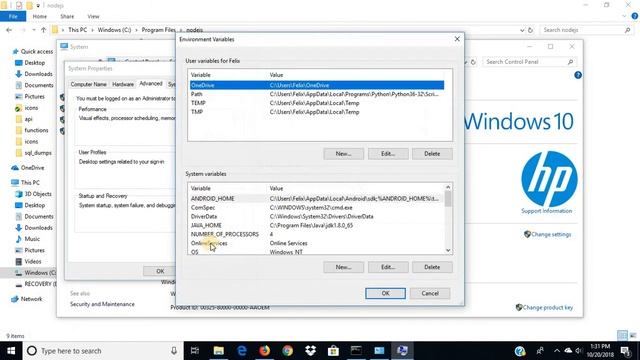Open Action Center notifications icon
The height and width of the screenshot is (360, 640).
[x=625, y=351]
